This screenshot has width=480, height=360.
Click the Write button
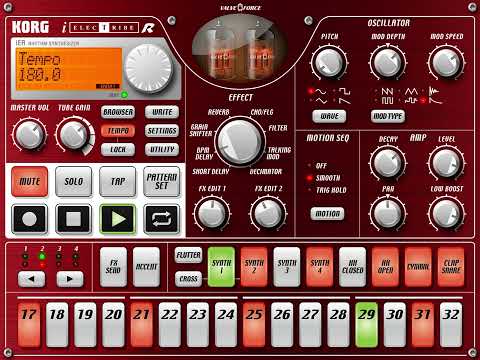pos(162,112)
